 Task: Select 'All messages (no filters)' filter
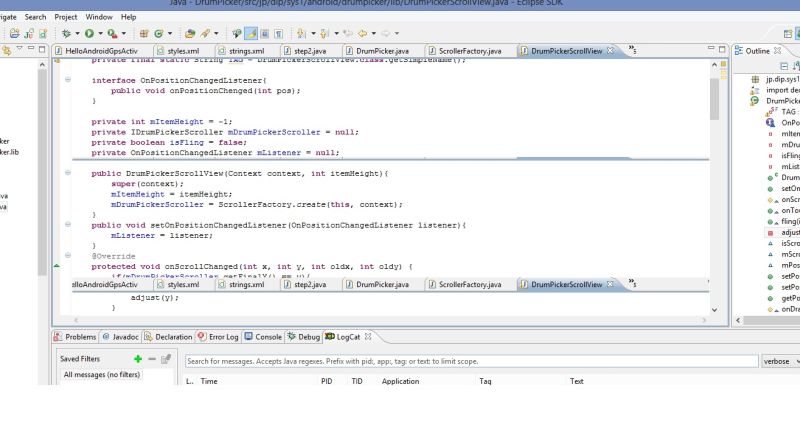click(102, 375)
